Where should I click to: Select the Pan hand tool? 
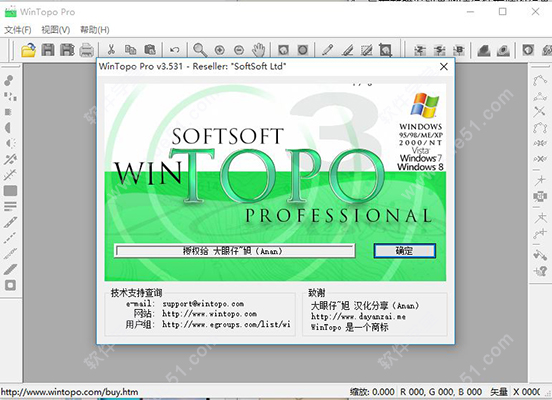click(258, 50)
